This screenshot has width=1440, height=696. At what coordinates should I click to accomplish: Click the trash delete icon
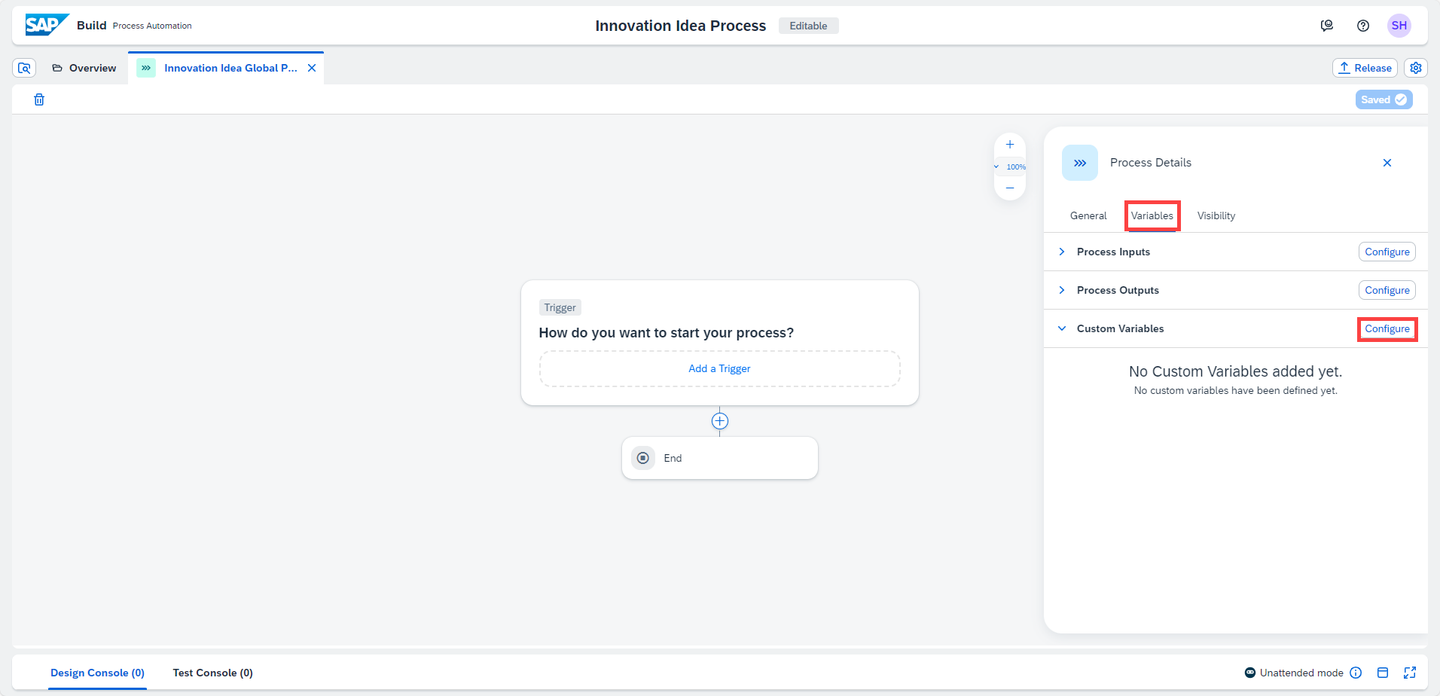(39, 99)
